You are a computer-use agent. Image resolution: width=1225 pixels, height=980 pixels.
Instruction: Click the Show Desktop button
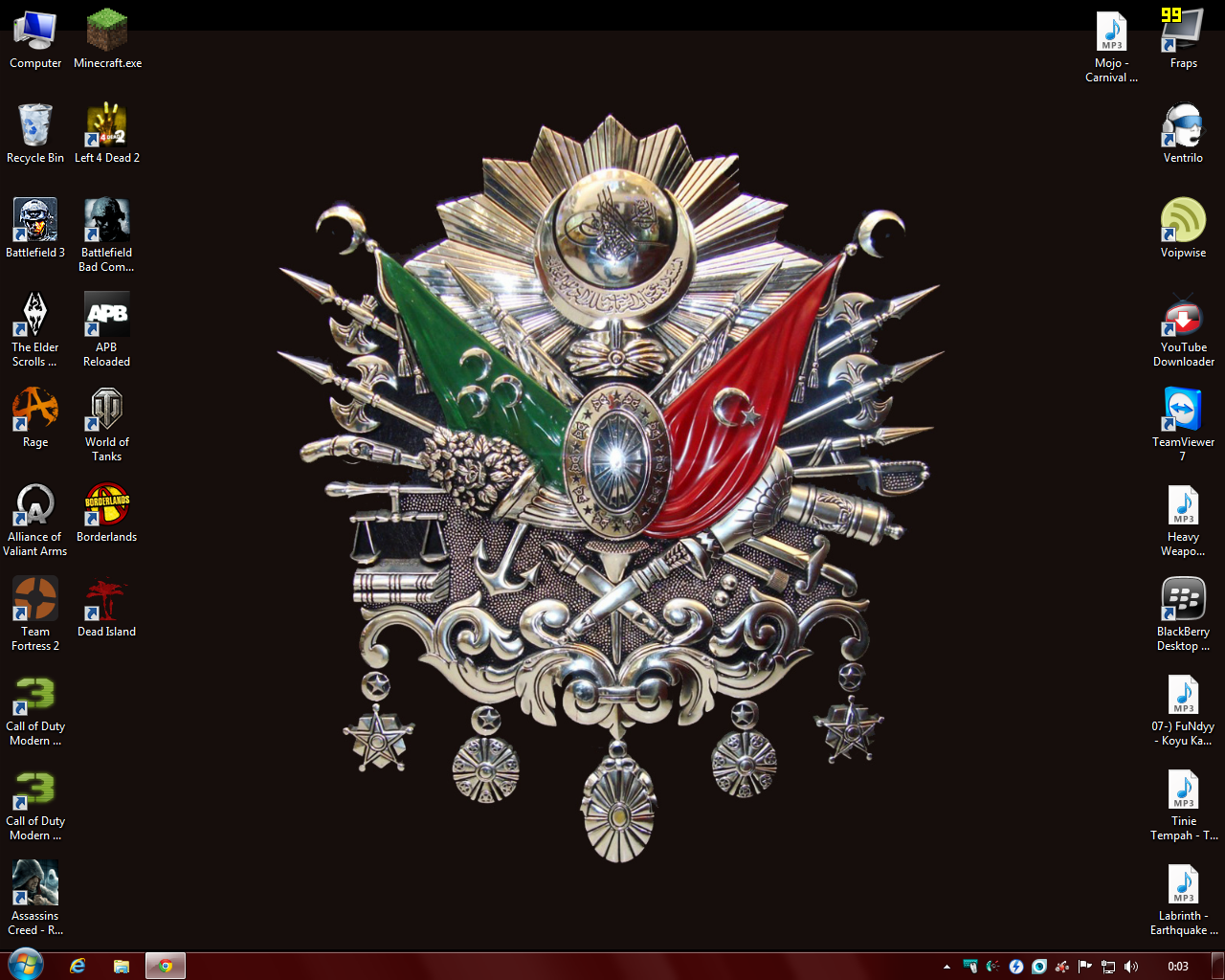click(x=1217, y=966)
